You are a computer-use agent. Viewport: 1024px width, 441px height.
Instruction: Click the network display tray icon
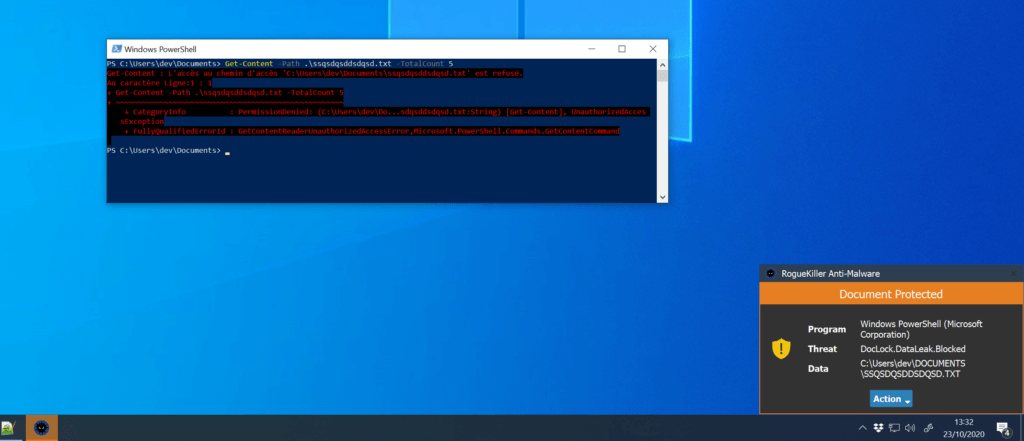[x=896, y=427]
